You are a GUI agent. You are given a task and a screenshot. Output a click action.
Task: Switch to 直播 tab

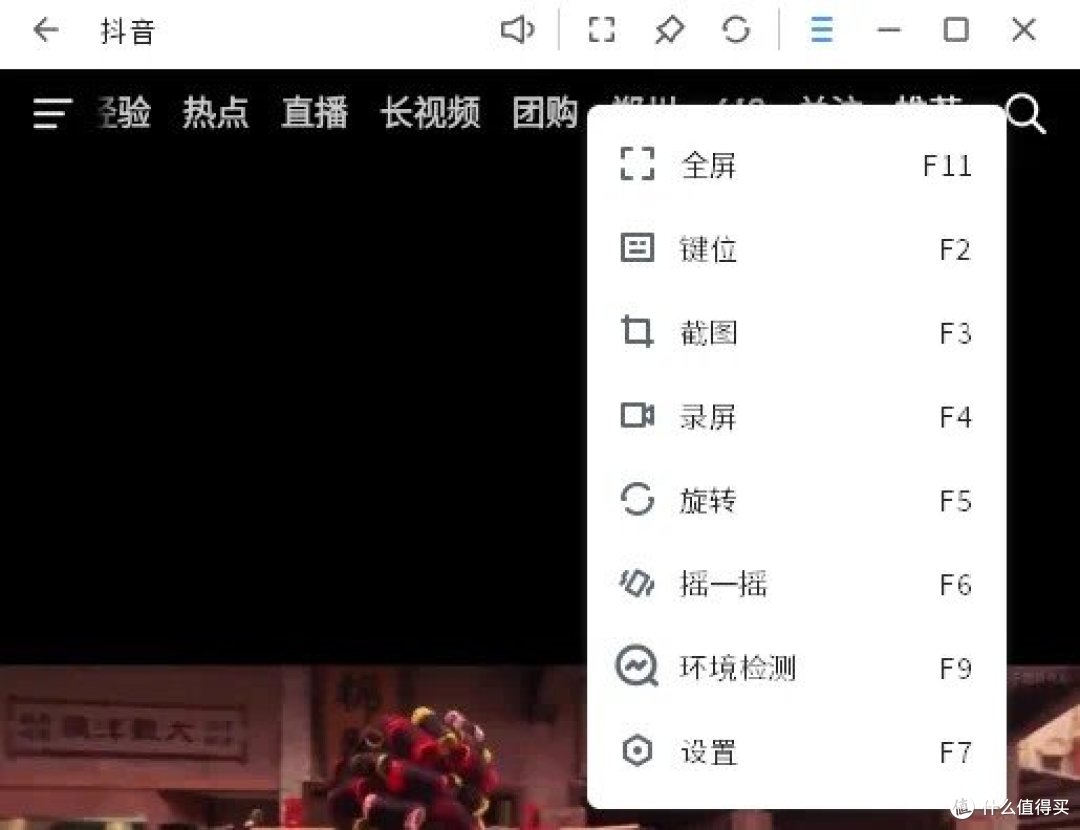click(x=315, y=112)
